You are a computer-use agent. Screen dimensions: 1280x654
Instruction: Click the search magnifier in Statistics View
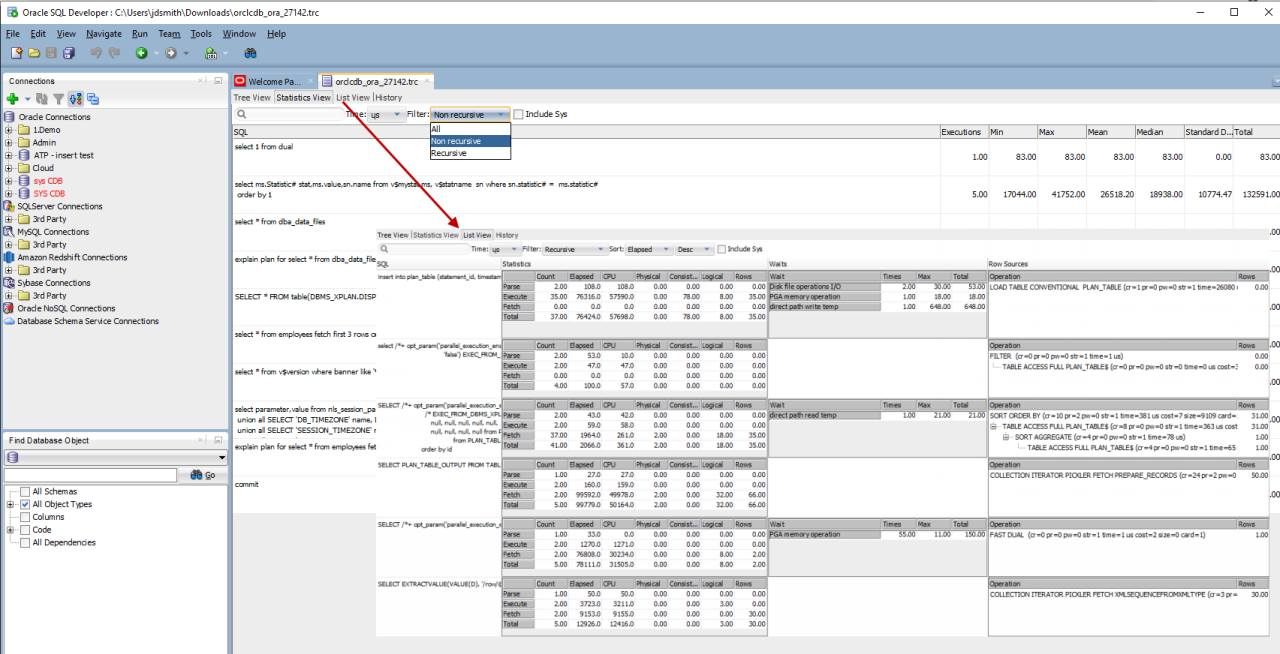[x=242, y=115]
